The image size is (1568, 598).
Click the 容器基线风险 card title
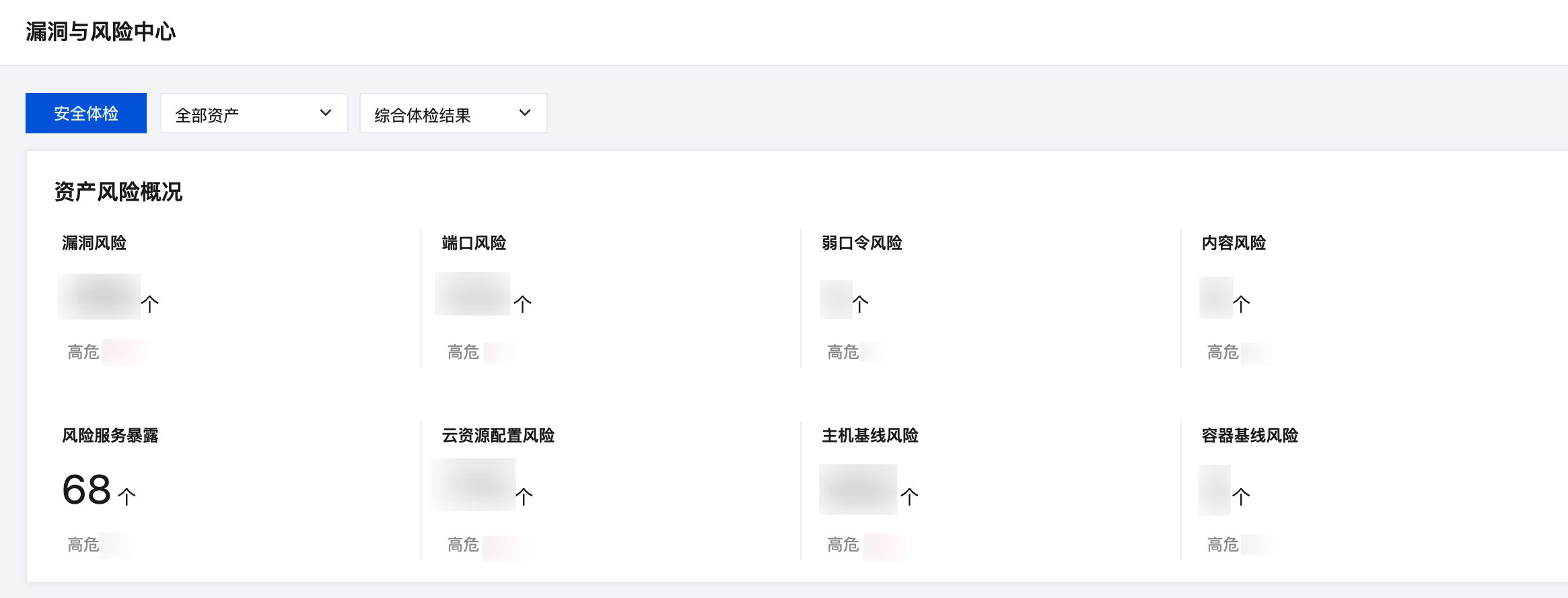click(x=1250, y=436)
